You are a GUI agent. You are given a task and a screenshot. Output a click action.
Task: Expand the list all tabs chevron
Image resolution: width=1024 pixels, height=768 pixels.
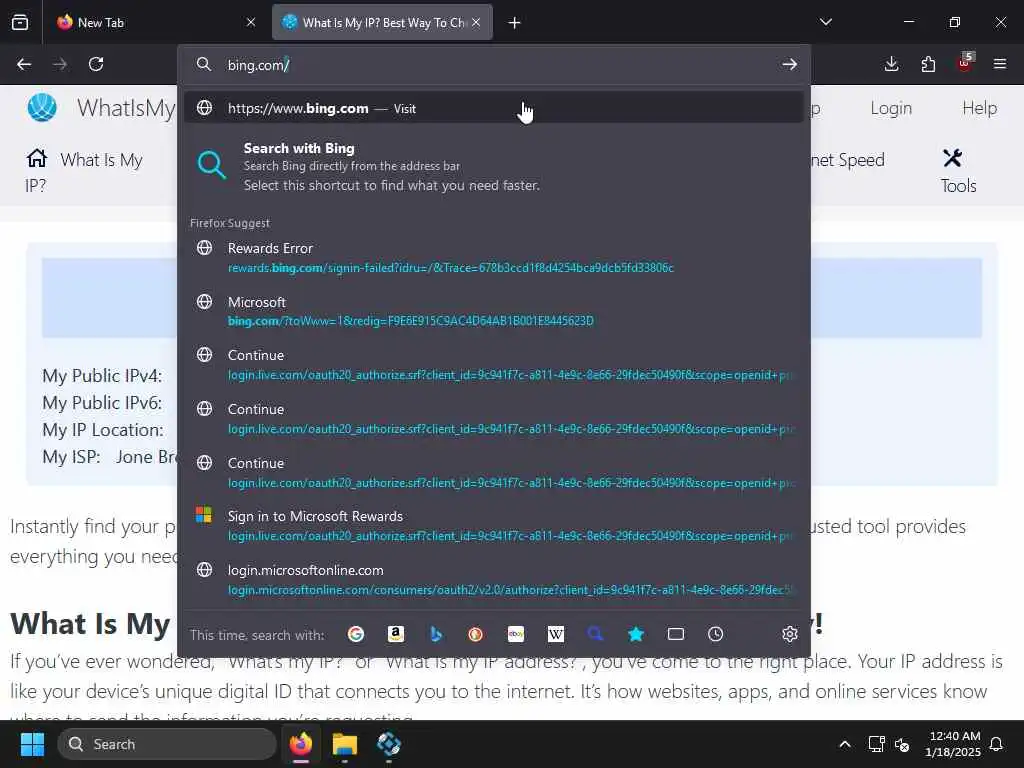[x=826, y=22]
